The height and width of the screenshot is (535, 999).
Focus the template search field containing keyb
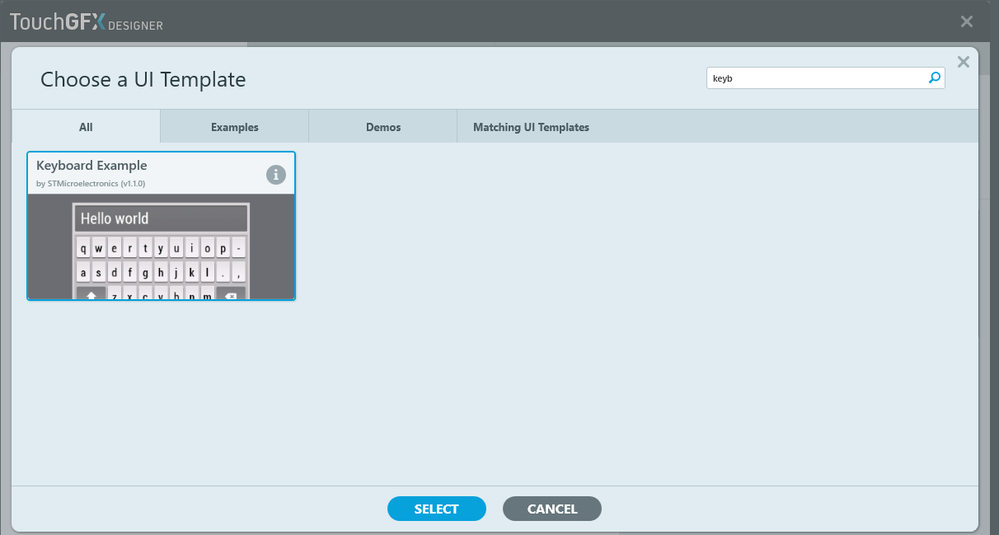825,78
